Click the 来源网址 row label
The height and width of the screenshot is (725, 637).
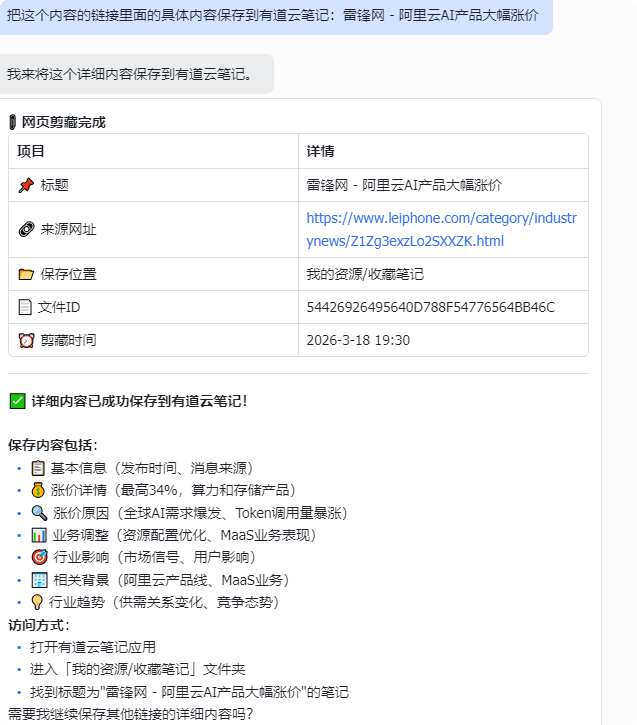(68, 229)
